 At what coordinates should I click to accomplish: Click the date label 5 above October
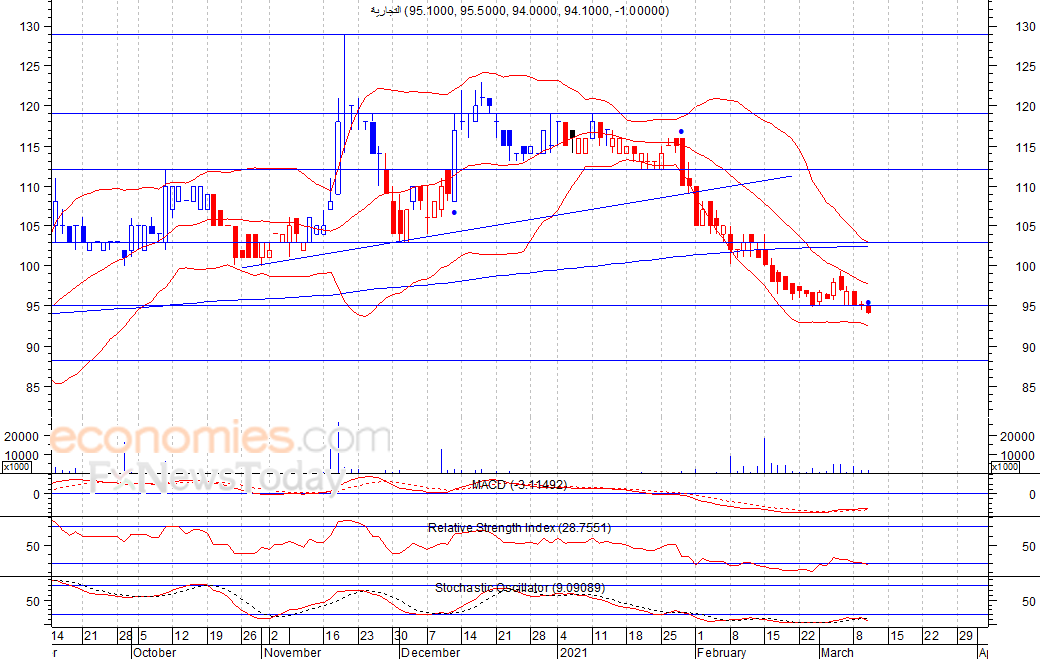[143, 636]
